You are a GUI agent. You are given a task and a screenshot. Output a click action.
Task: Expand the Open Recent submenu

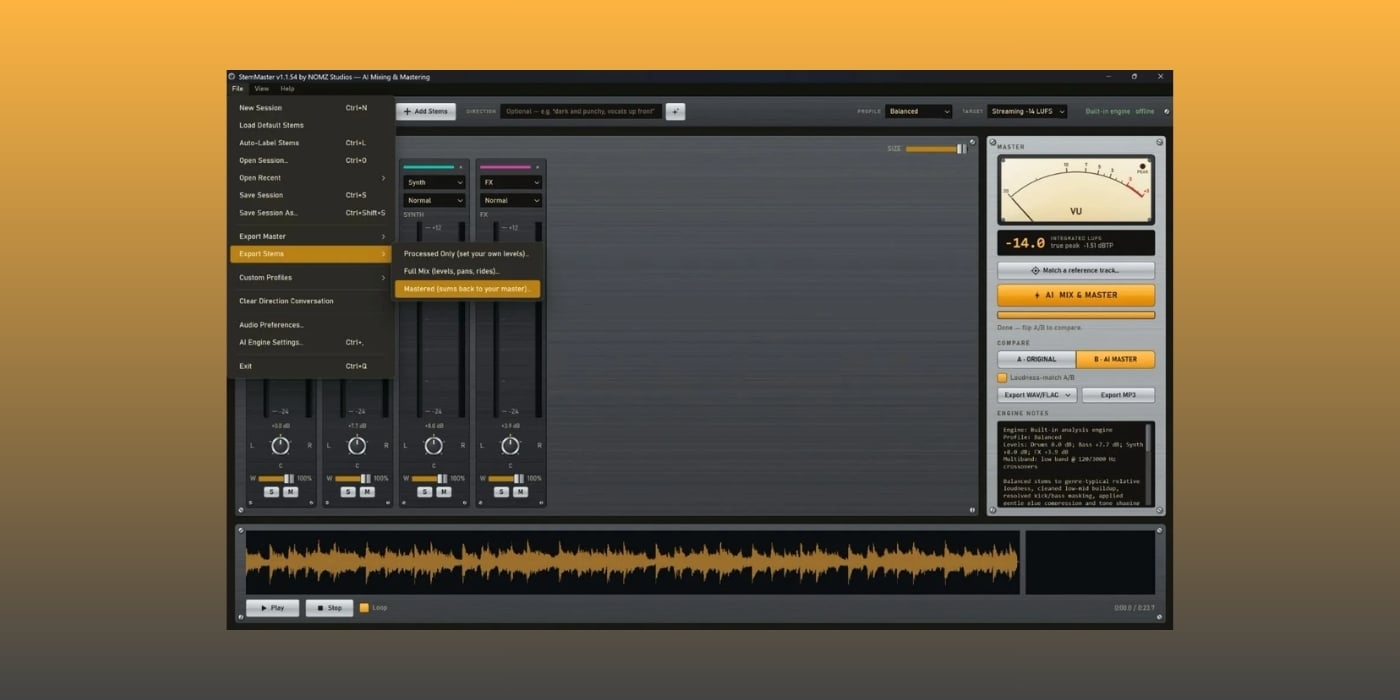312,177
